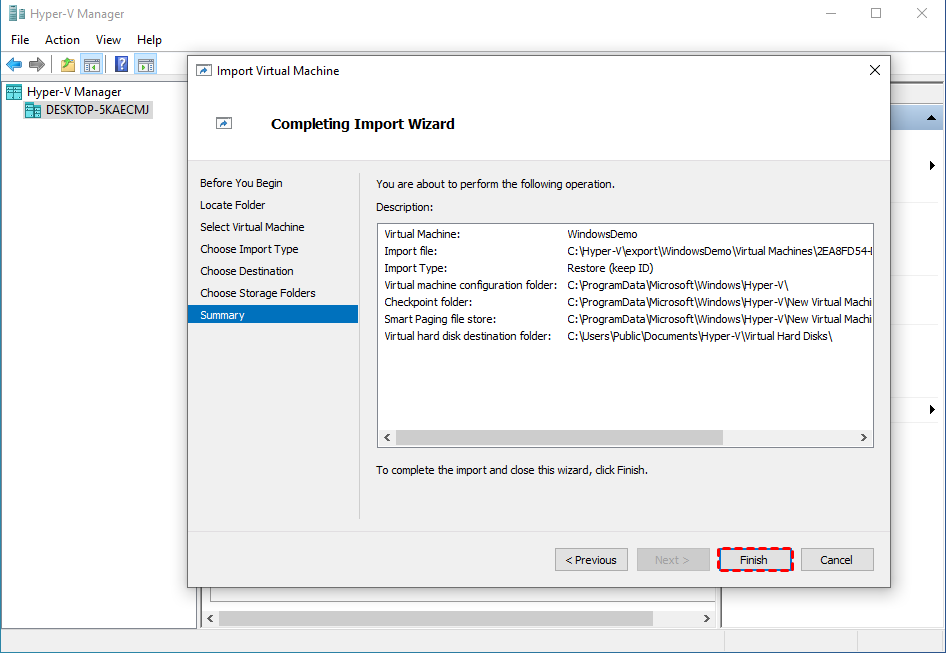Click the configuration folder path value
Viewport: 946px width, 653px height.
click(678, 285)
